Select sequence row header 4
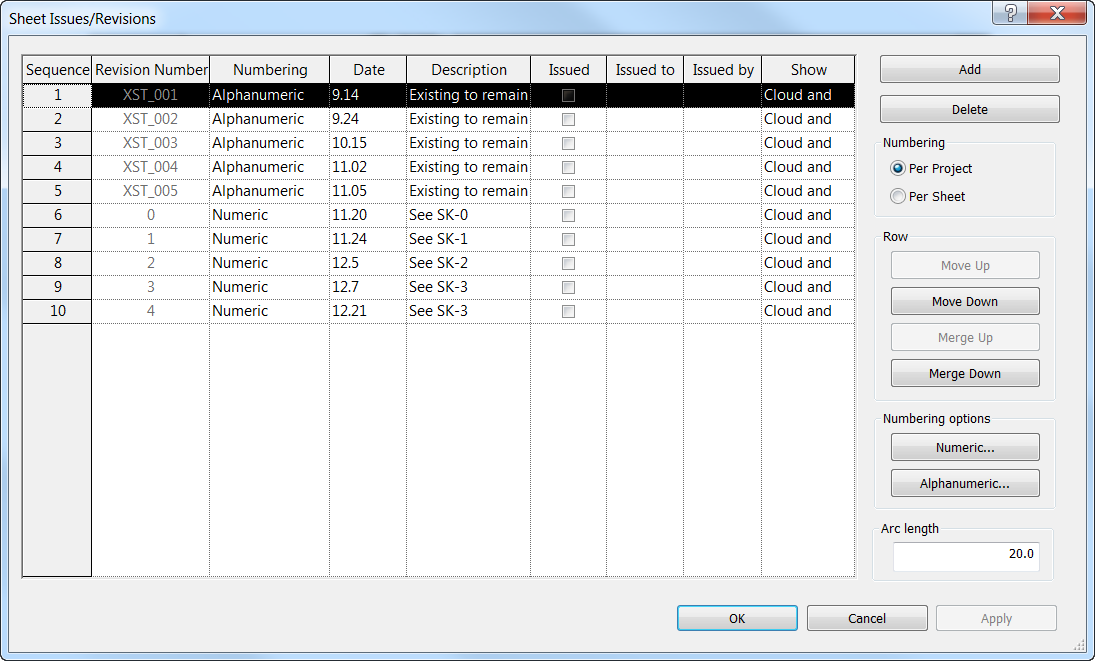Viewport: 1095px width, 661px height. 57,167
